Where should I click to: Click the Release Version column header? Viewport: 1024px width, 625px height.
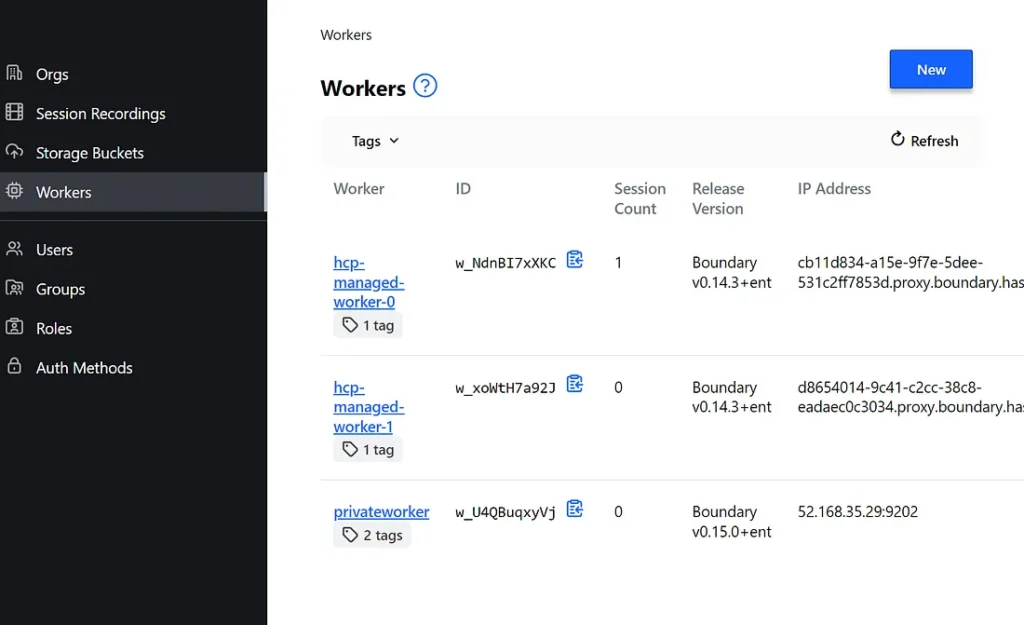pos(718,199)
